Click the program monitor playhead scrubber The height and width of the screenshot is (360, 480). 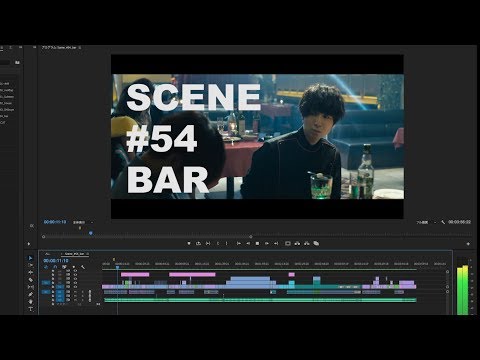click(x=91, y=234)
